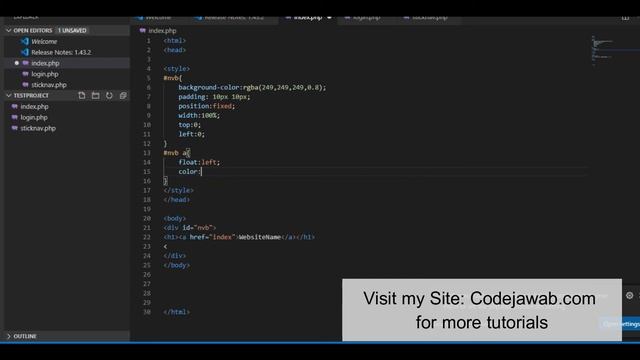The height and width of the screenshot is (360, 640).
Task: Switch to the Welcome editor tab
Action: pos(158,18)
